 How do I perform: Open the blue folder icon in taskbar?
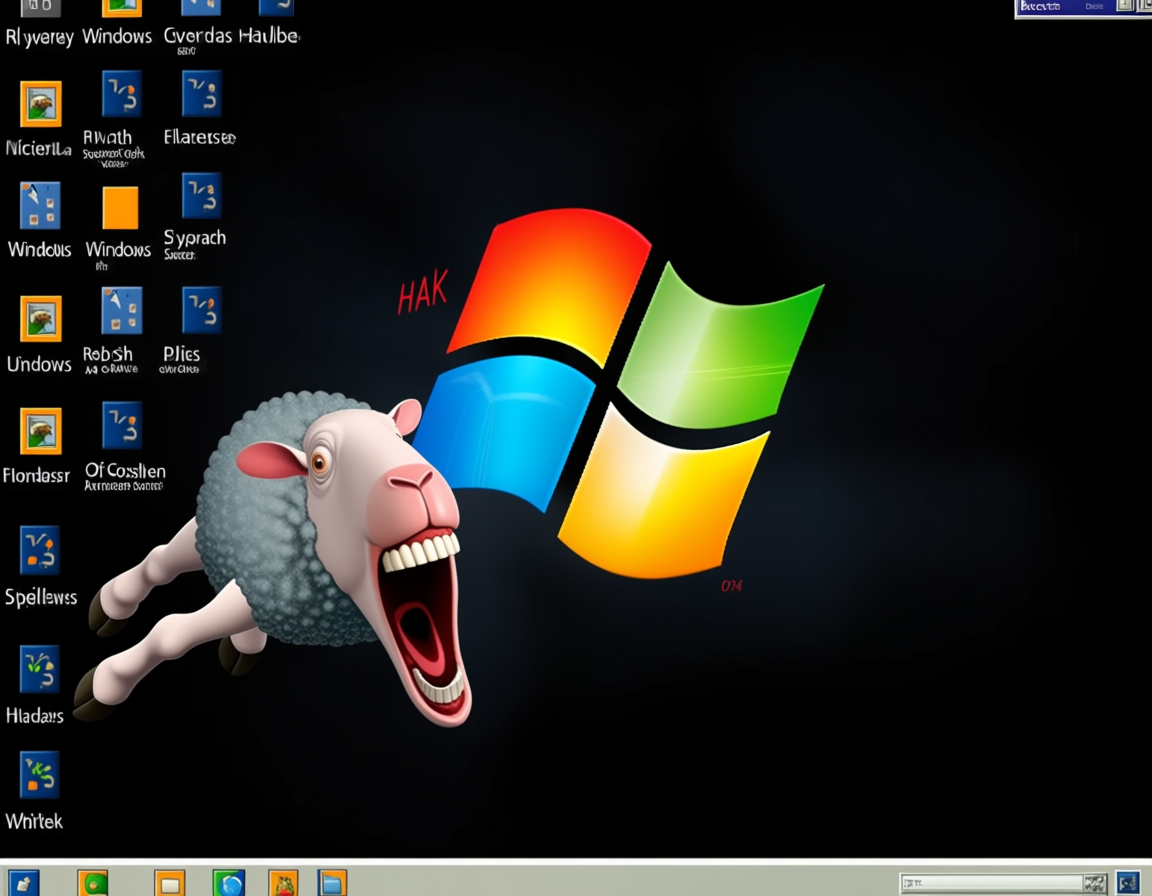coord(332,883)
